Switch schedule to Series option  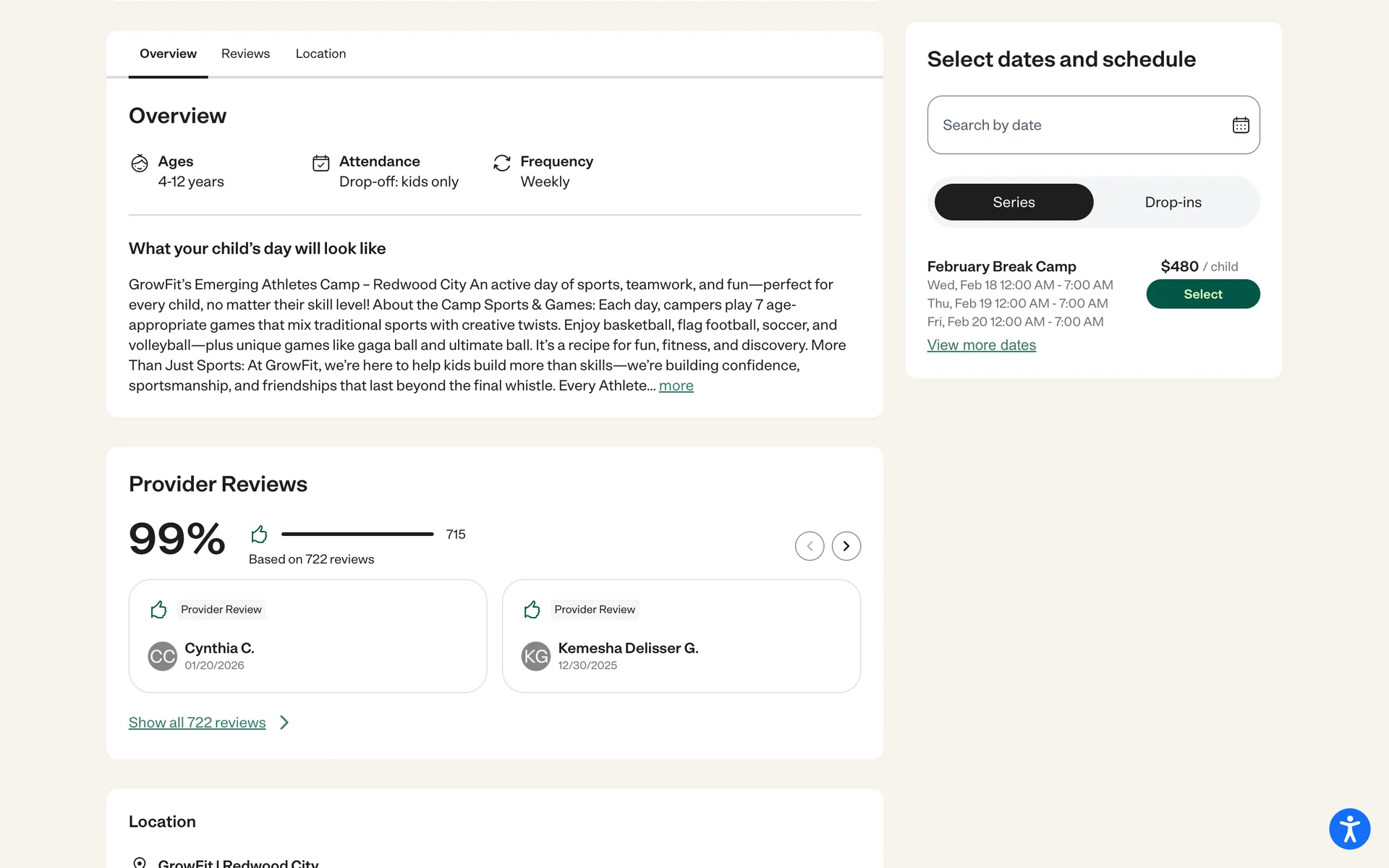tap(1014, 203)
